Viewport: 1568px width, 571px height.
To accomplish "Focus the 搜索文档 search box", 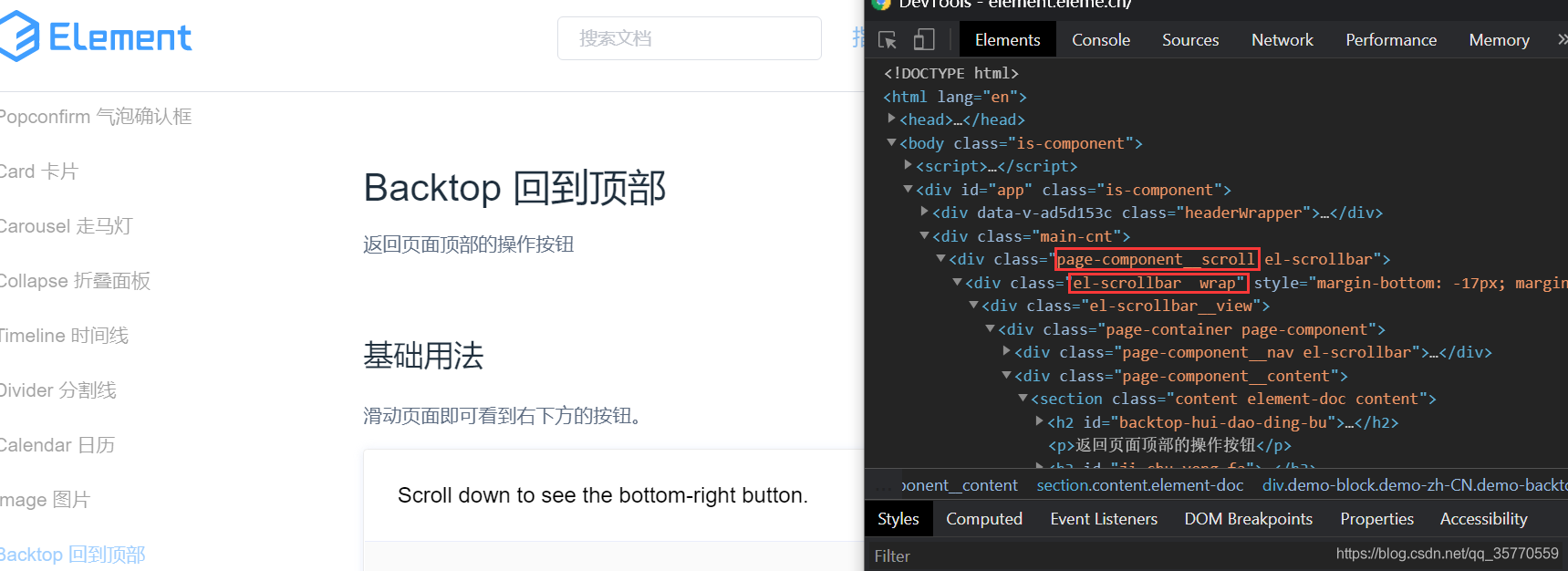I will [690, 38].
